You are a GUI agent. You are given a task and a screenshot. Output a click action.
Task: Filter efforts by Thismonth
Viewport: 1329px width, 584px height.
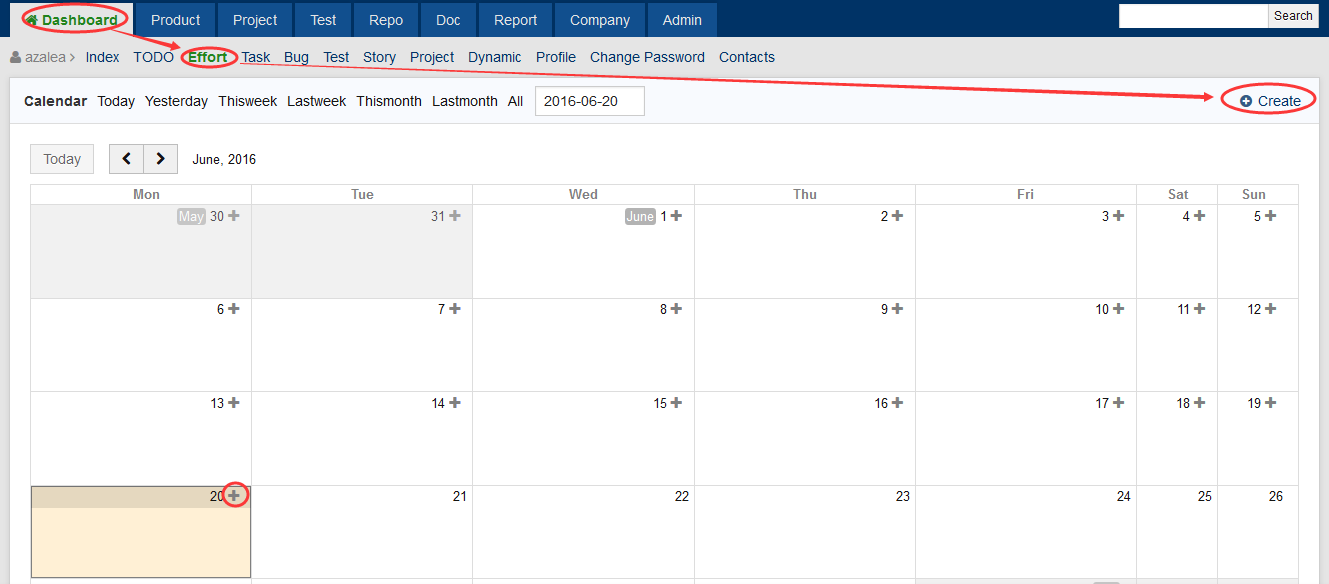point(389,101)
